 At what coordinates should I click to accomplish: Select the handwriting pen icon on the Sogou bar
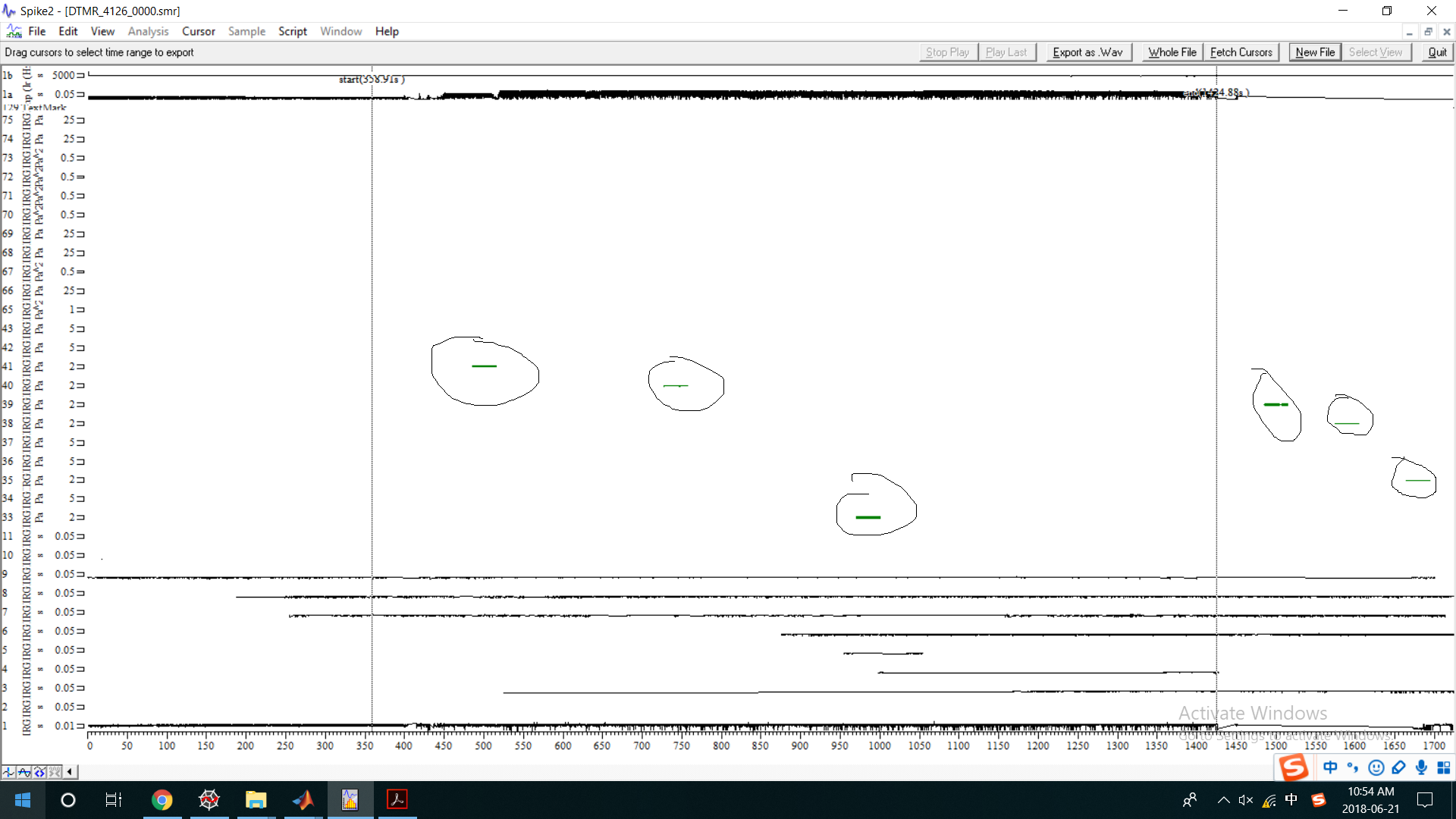point(1398,767)
